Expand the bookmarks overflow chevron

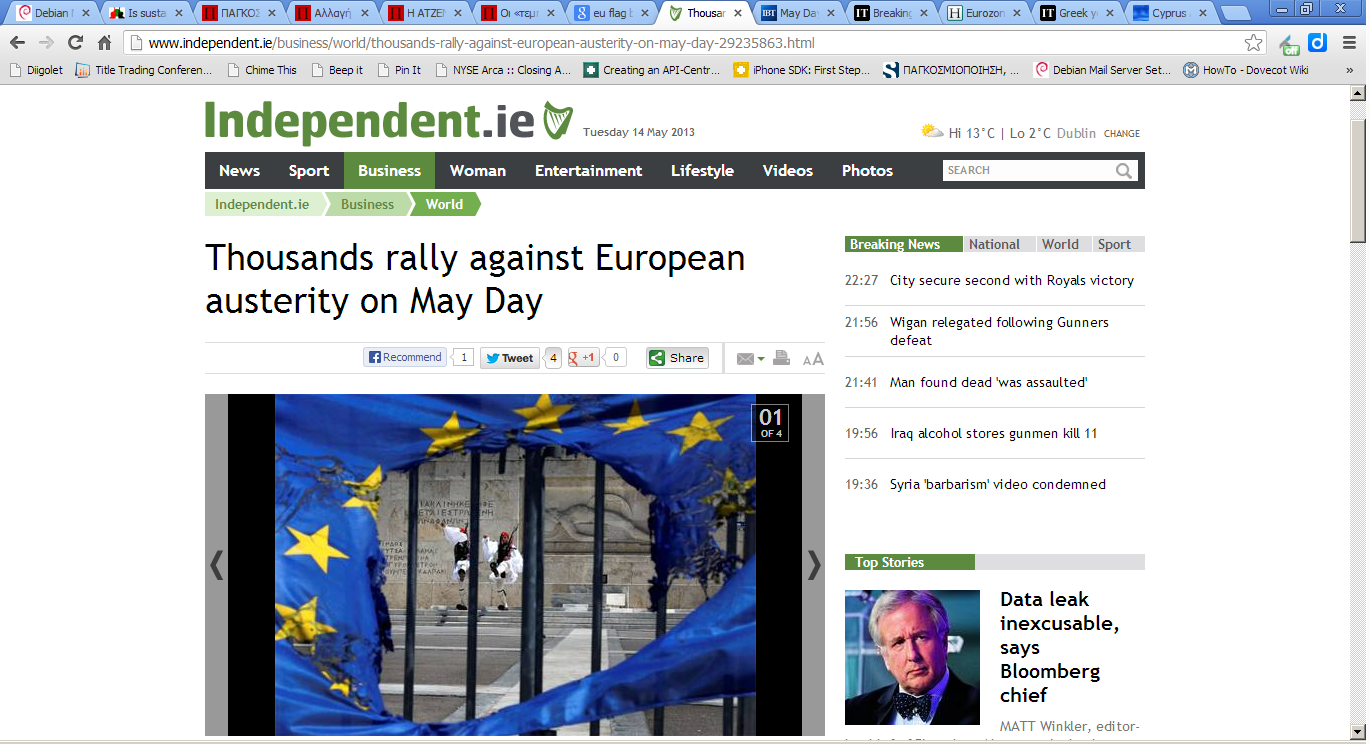click(x=1348, y=70)
